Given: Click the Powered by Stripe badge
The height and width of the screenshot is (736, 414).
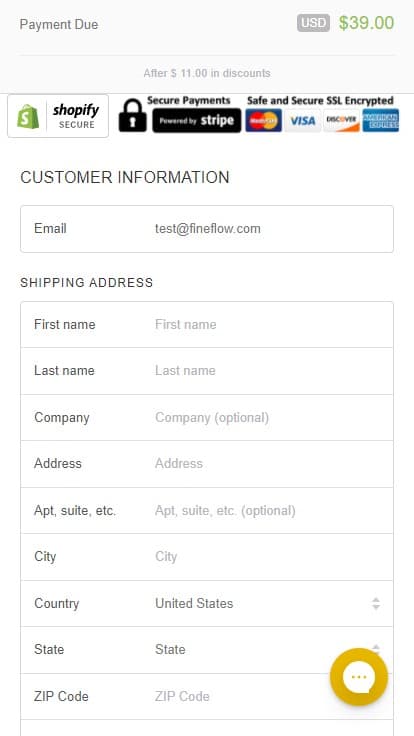Looking at the screenshot, I should pos(197,121).
